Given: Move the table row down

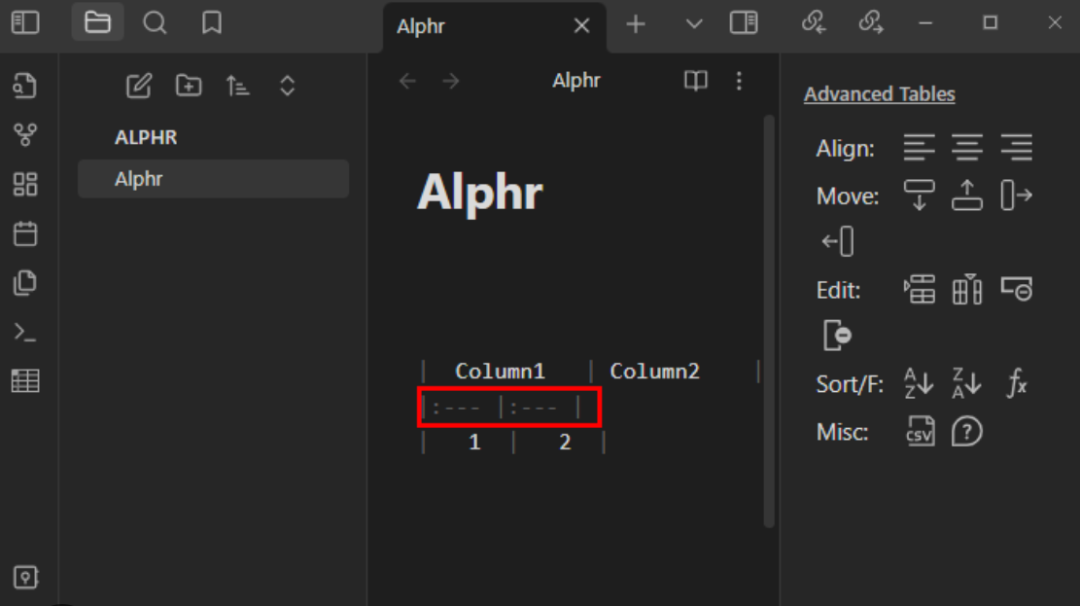Looking at the screenshot, I should tap(920, 196).
